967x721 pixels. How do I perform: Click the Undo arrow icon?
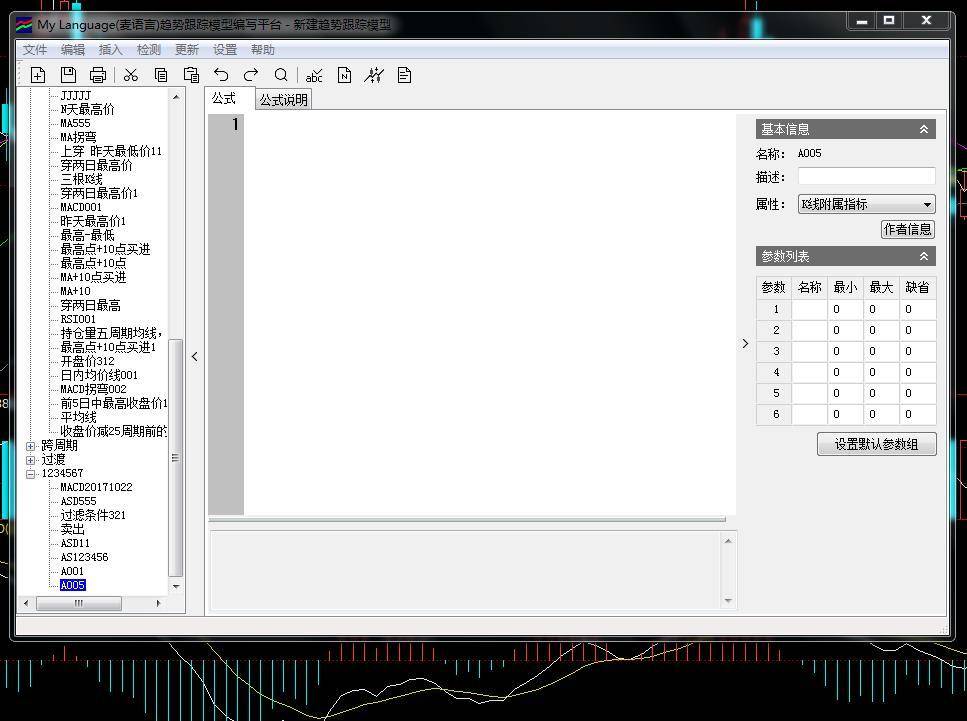[x=221, y=75]
